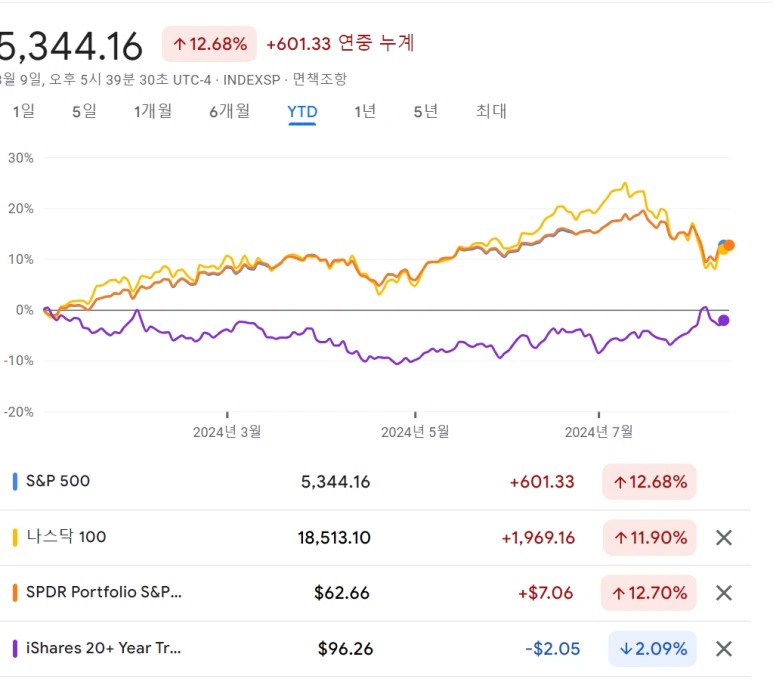This screenshot has width=773, height=682.
Task: Click the 12.68% badge in S&P 500 row
Action: click(649, 482)
